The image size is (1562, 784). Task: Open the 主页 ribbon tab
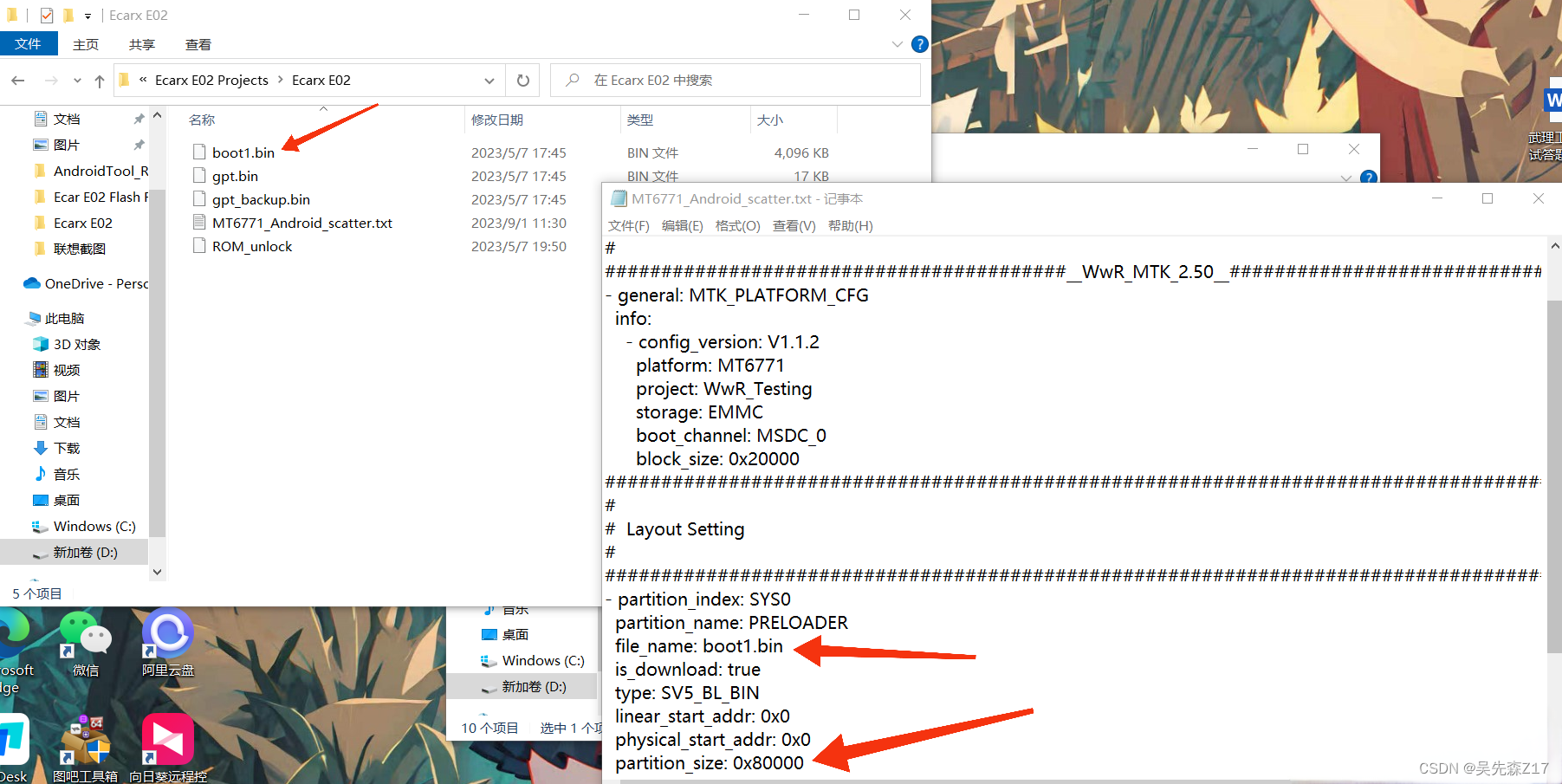tap(86, 44)
